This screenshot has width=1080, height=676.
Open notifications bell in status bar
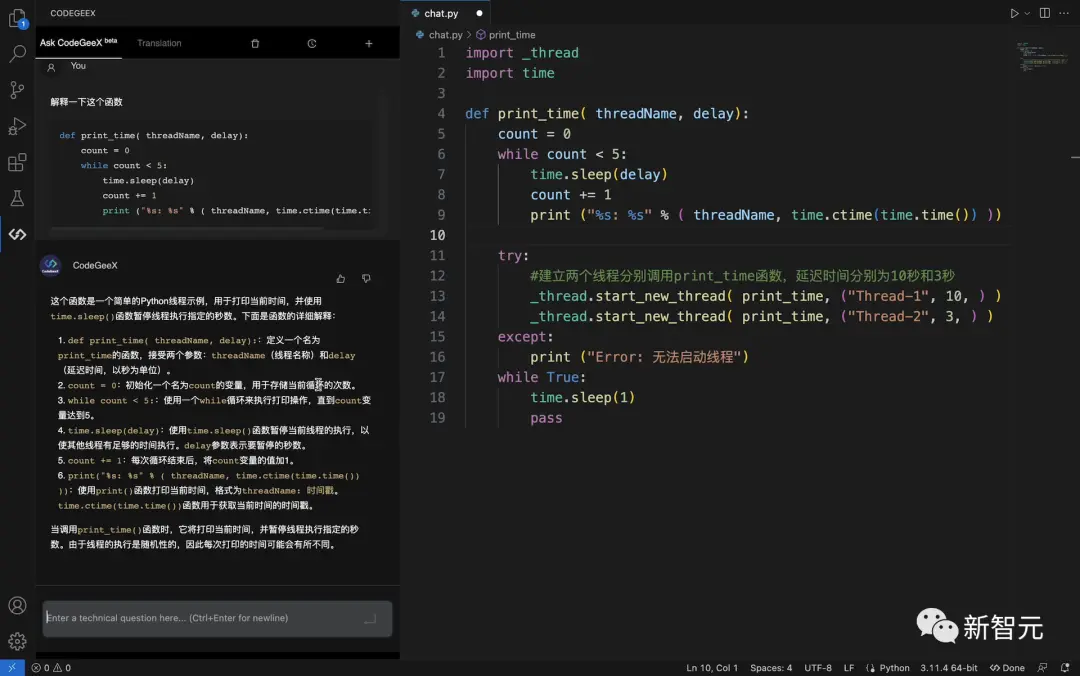1065,668
